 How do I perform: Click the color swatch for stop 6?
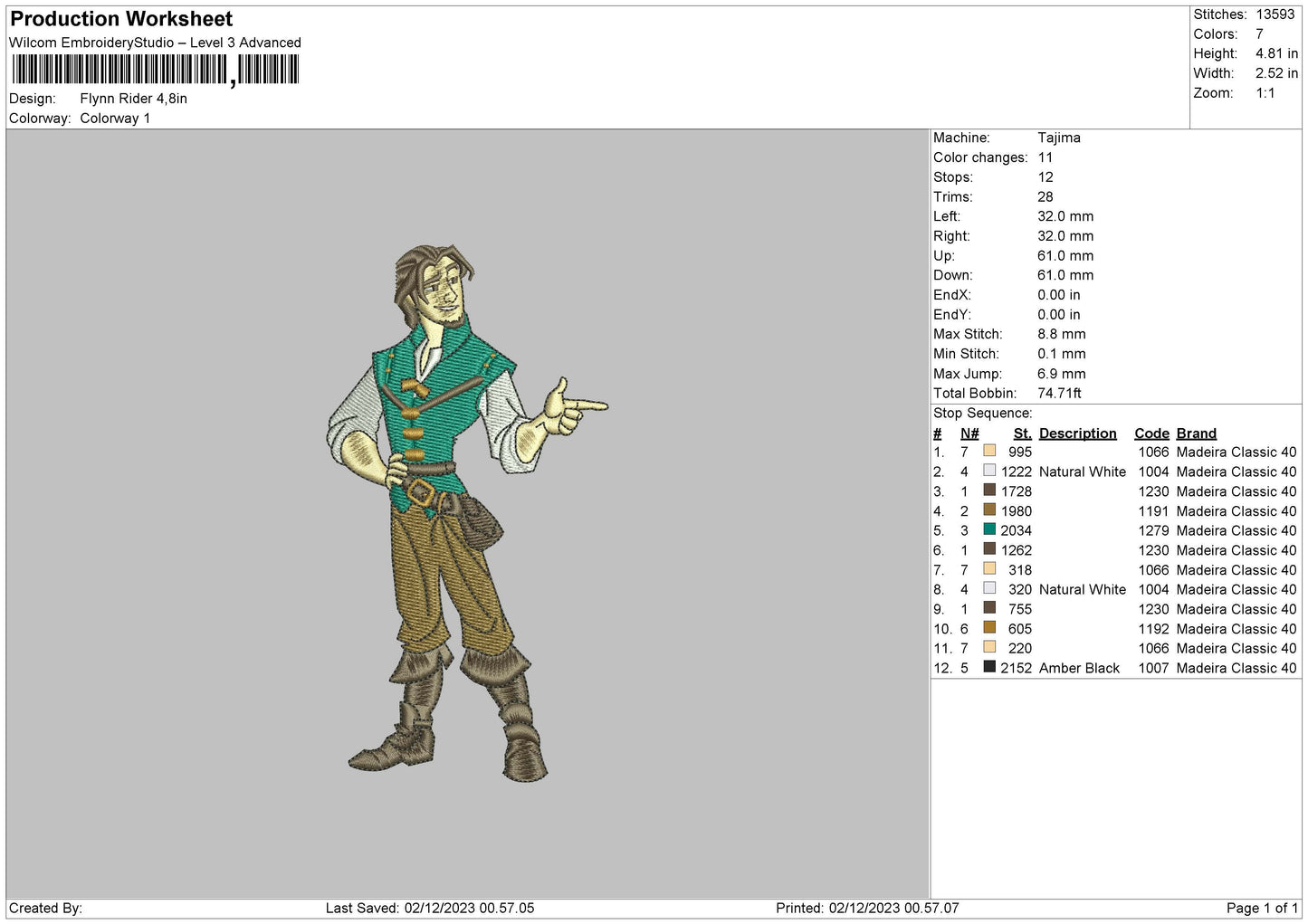point(989,549)
